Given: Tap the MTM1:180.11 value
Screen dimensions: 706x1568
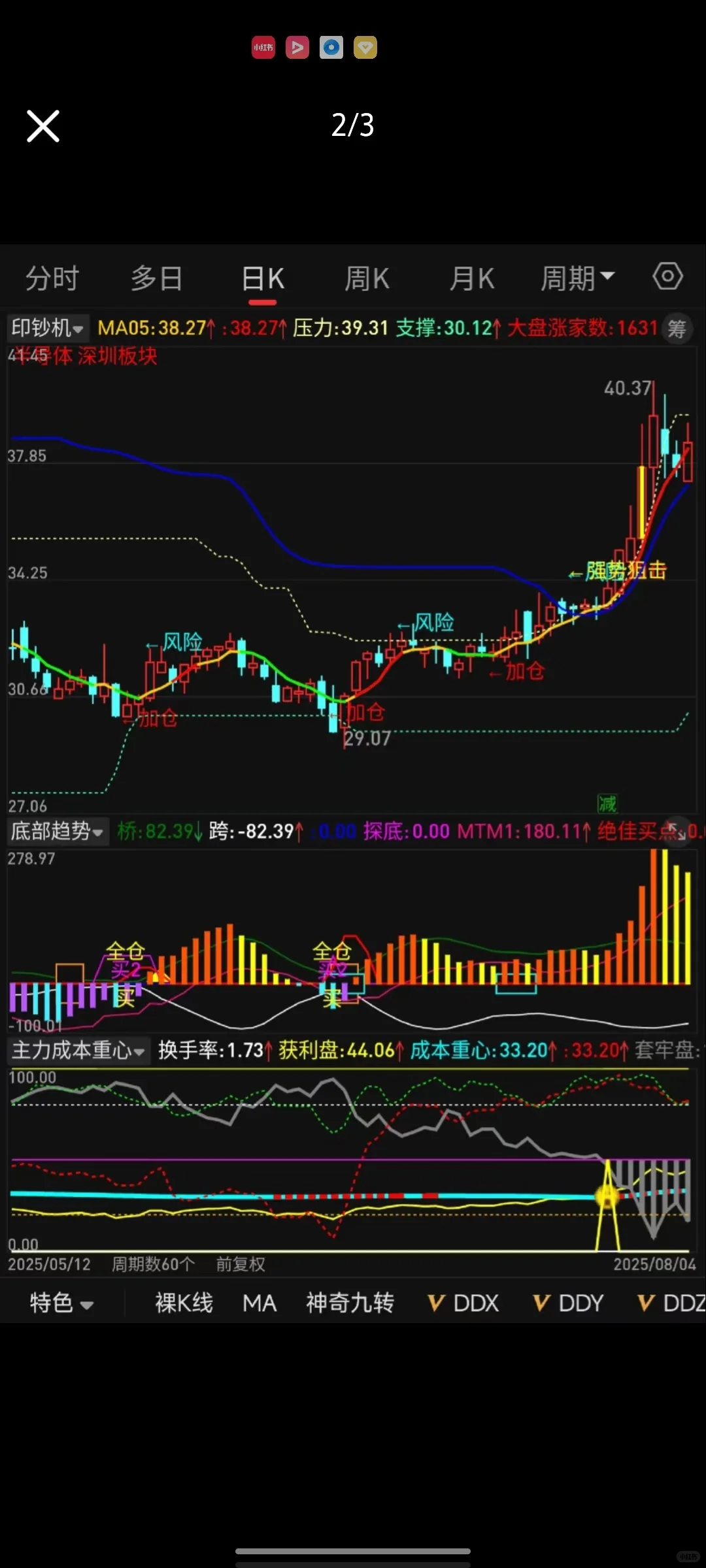Looking at the screenshot, I should (x=524, y=832).
